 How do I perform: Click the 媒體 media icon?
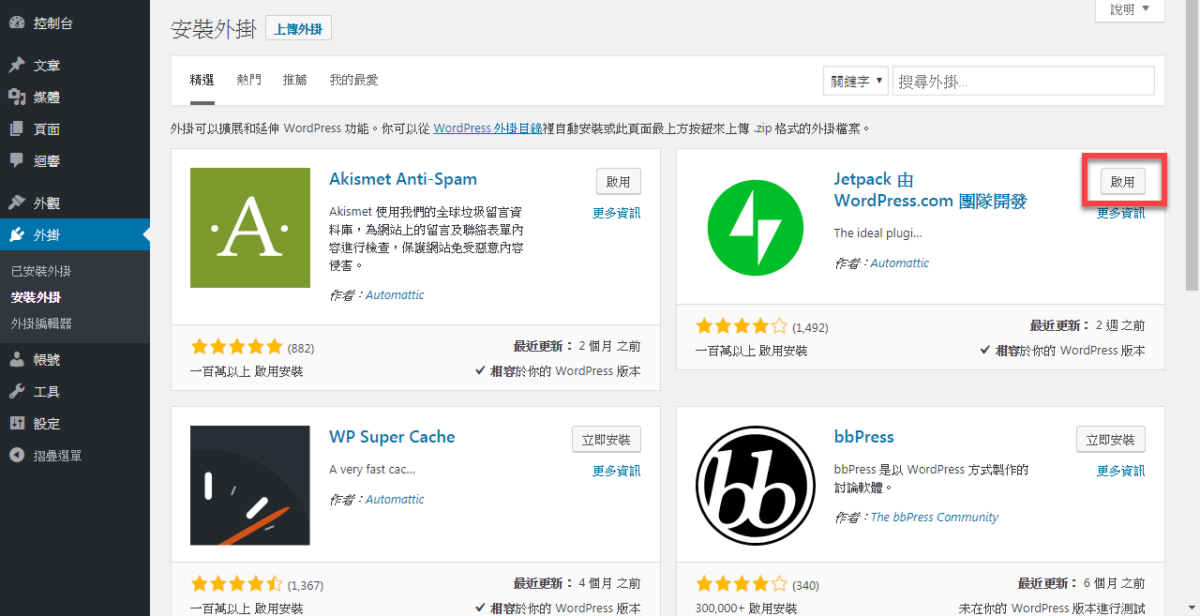coord(17,97)
